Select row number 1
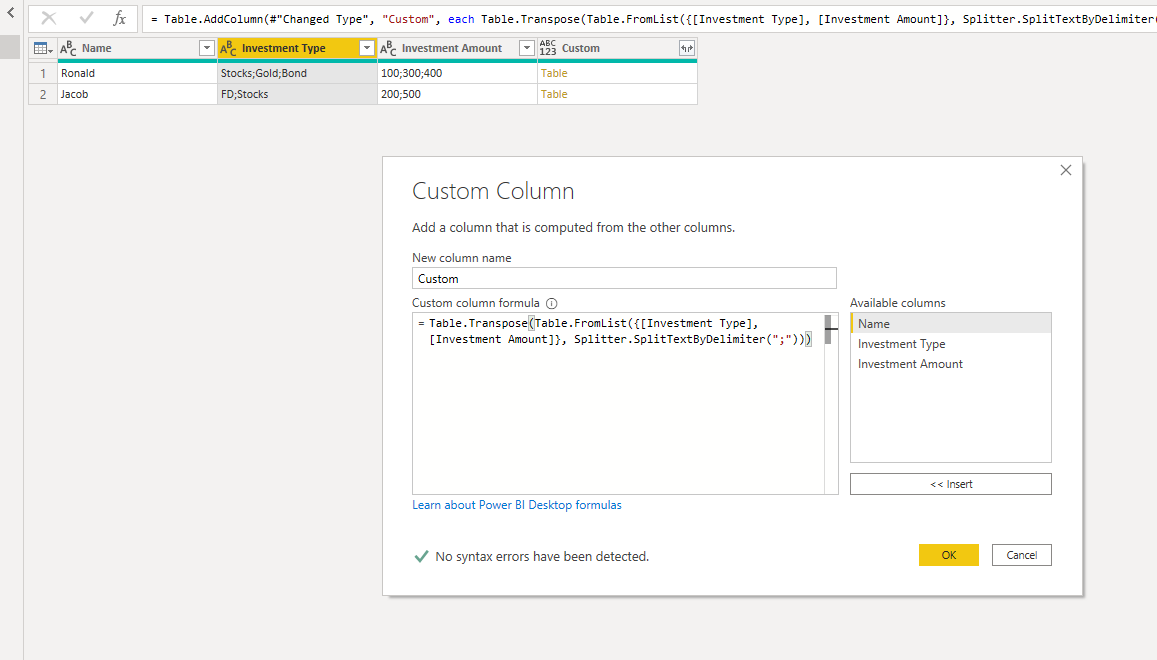 pos(43,73)
